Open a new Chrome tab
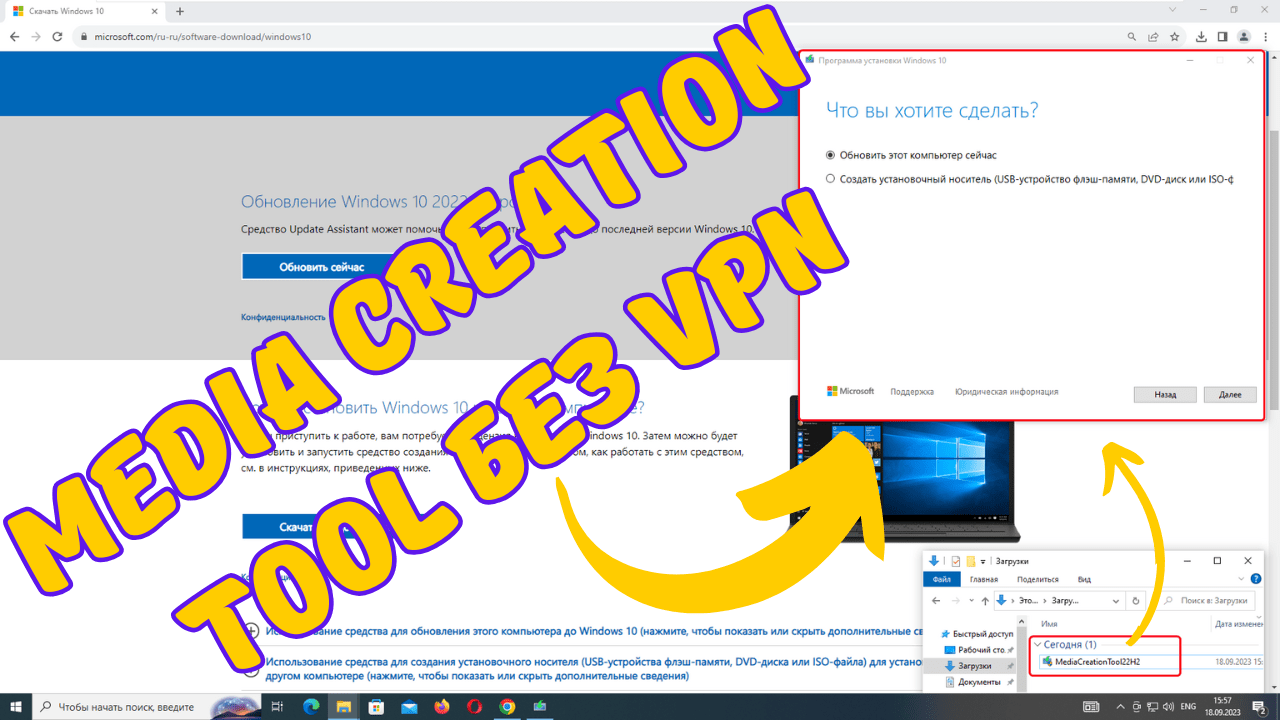Image resolution: width=1280 pixels, height=720 pixels. (180, 10)
